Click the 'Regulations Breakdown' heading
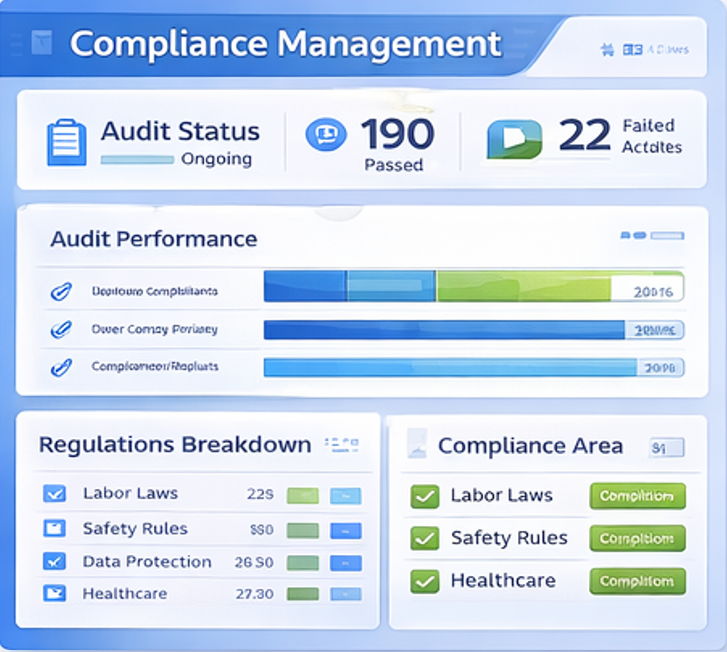727x652 pixels. [x=175, y=445]
